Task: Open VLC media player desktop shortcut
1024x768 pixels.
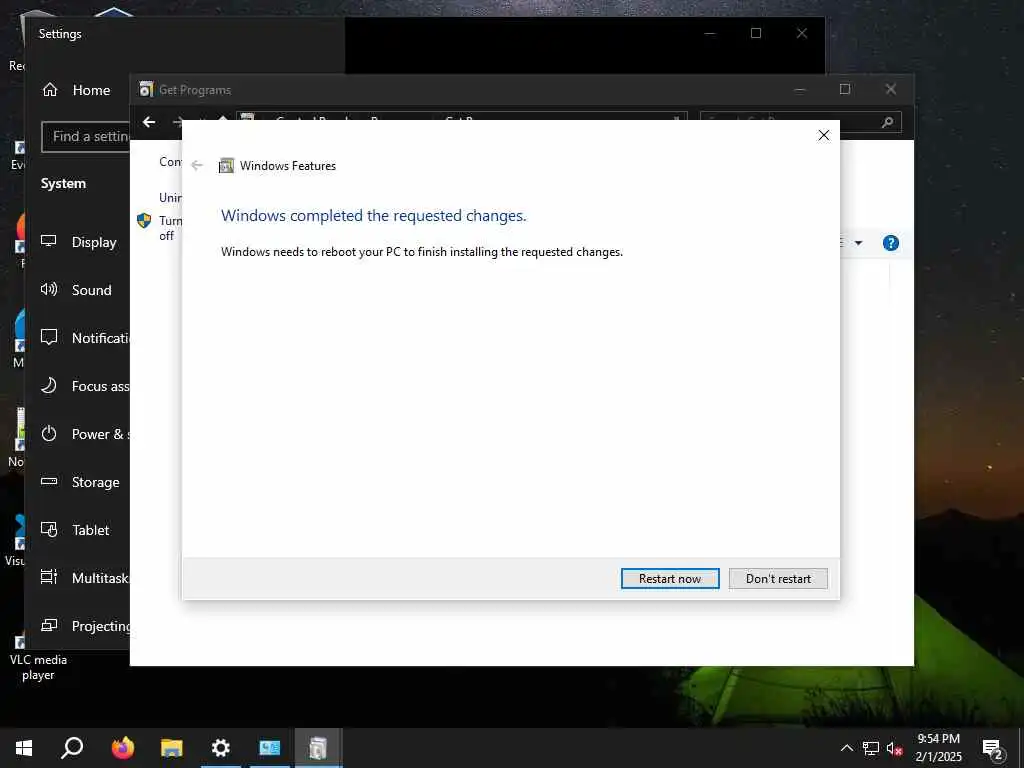Action: (x=38, y=656)
